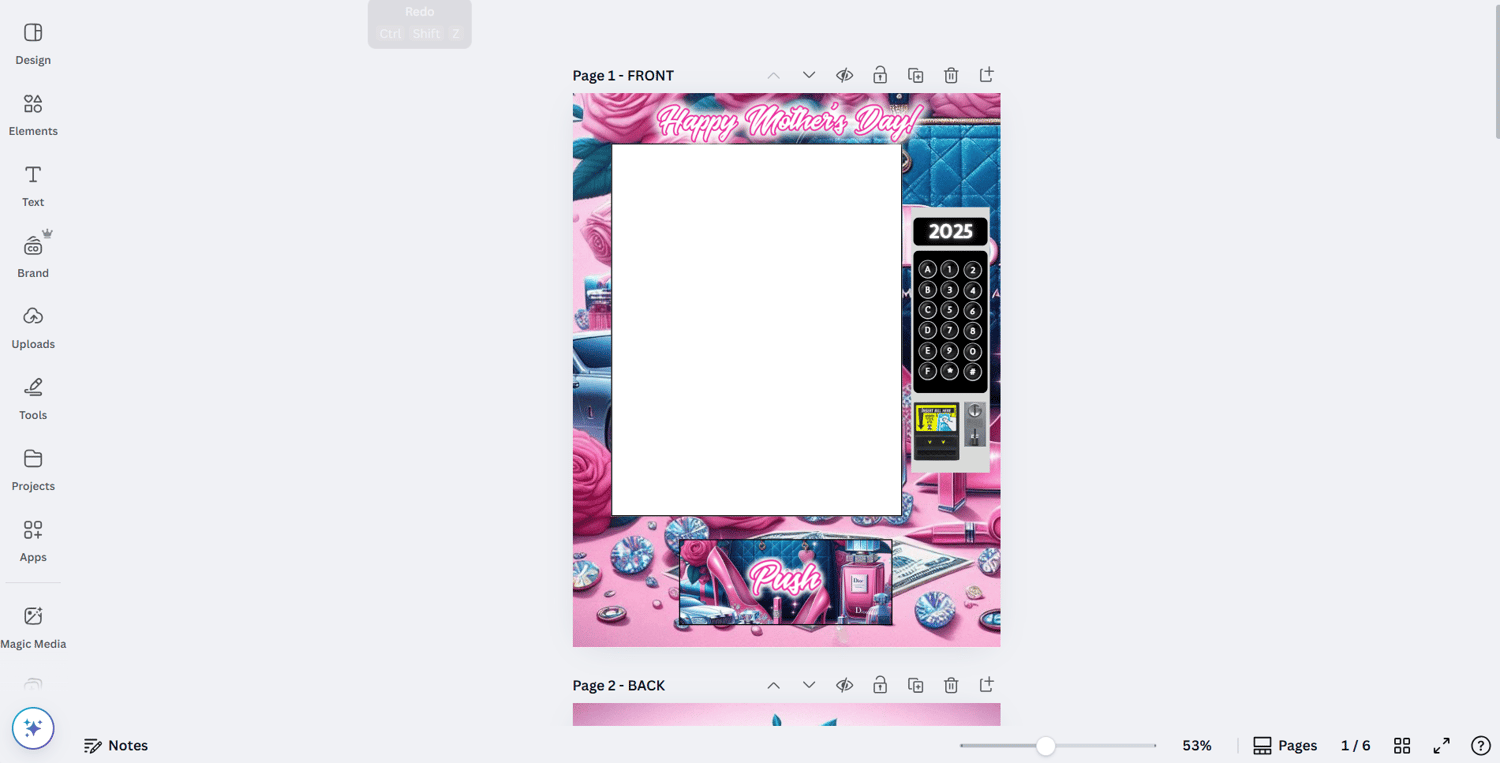The width and height of the screenshot is (1500, 763).
Task: Lock Page 2 - BACK
Action: [880, 685]
